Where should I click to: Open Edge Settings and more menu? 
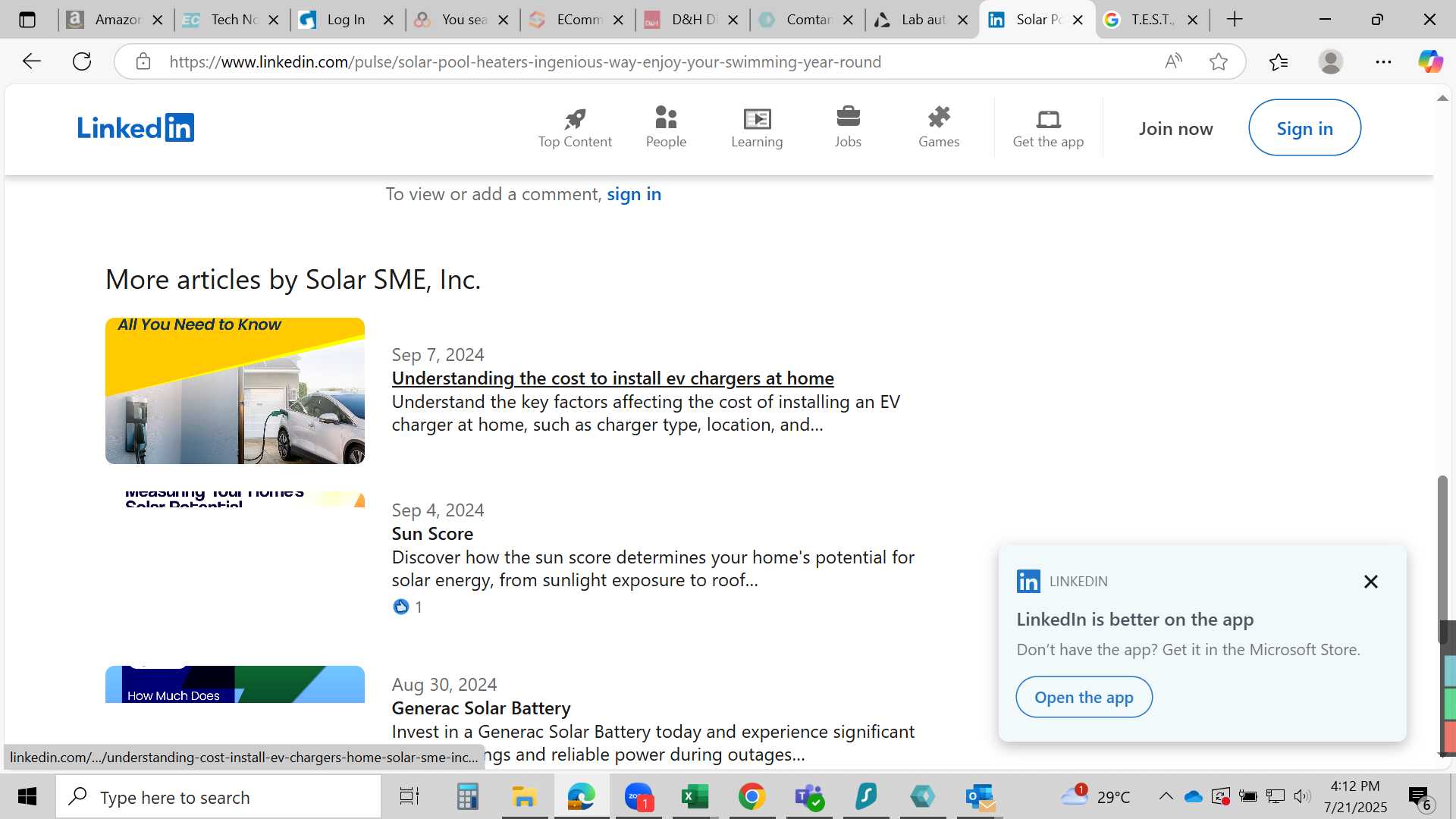click(1383, 61)
